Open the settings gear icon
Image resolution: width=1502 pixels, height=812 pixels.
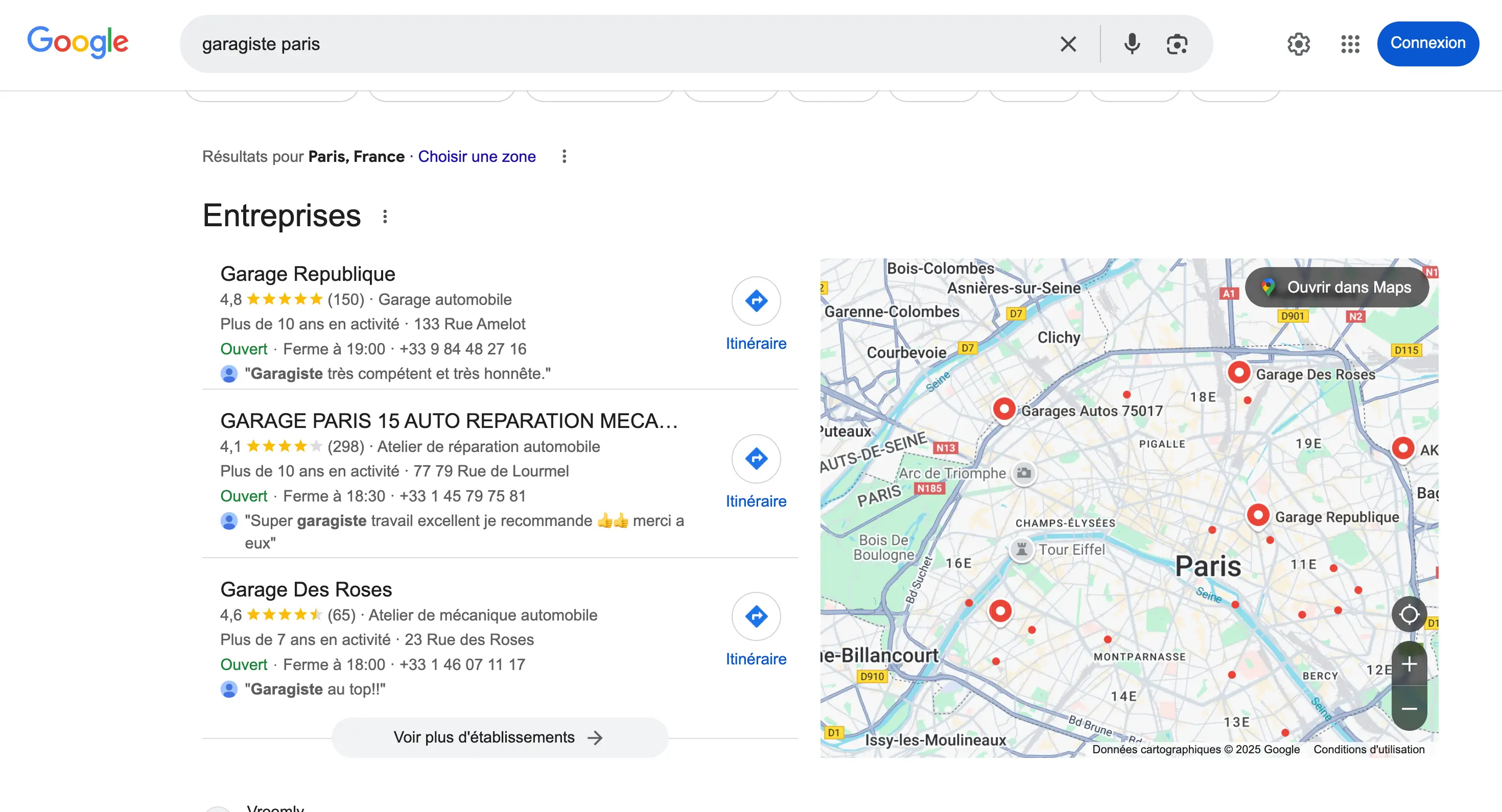1299,44
